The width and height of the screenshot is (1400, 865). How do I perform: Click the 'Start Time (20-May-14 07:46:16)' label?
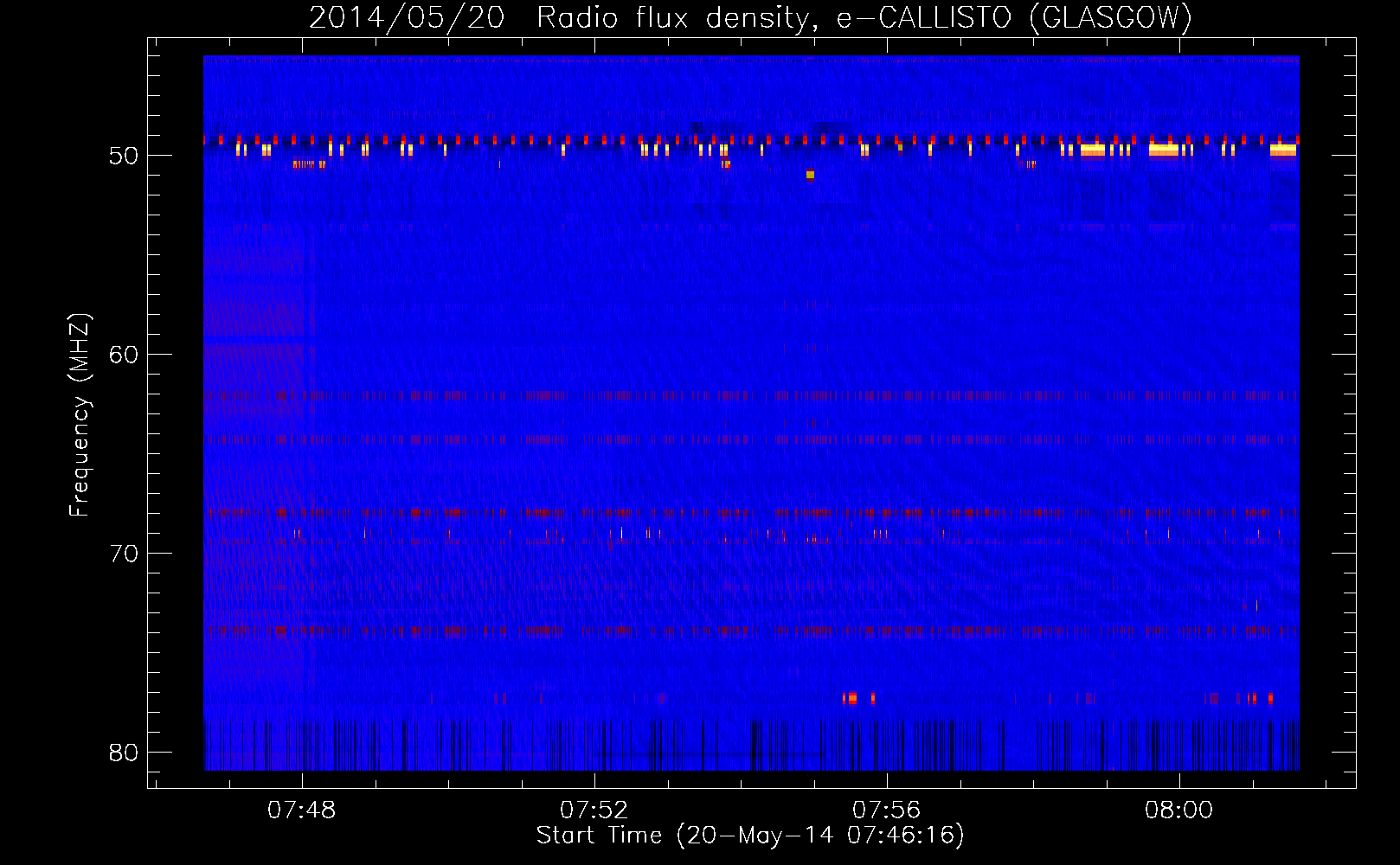coord(750,835)
